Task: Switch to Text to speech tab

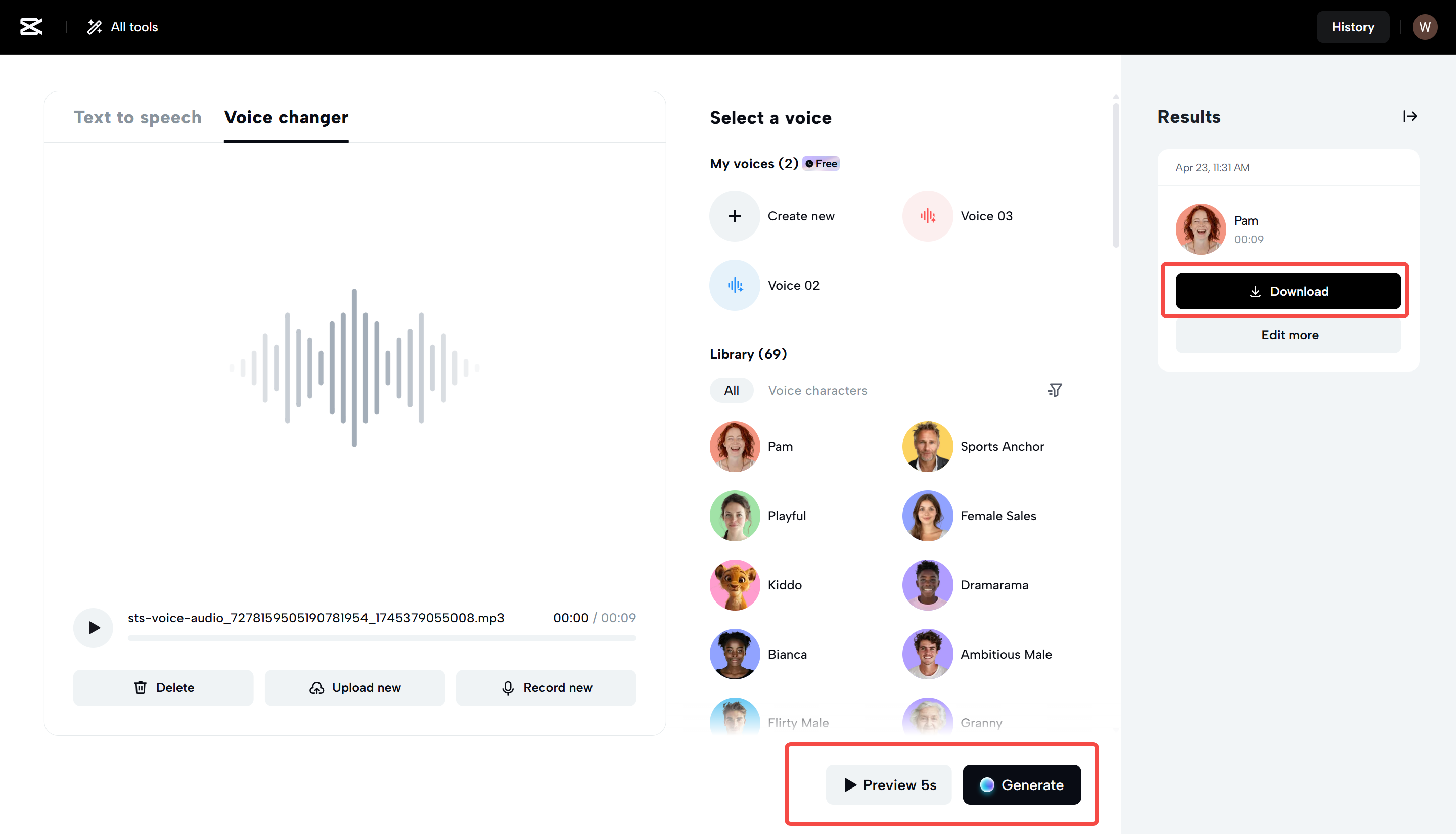Action: click(x=138, y=117)
